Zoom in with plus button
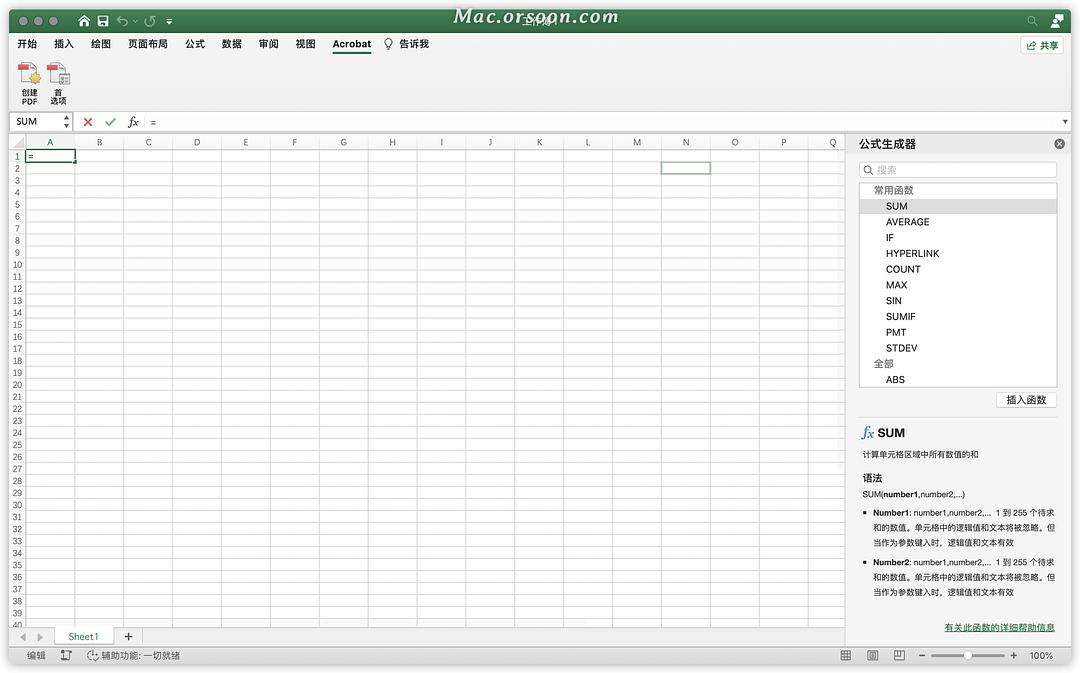This screenshot has height=673, width=1080. tap(1014, 656)
